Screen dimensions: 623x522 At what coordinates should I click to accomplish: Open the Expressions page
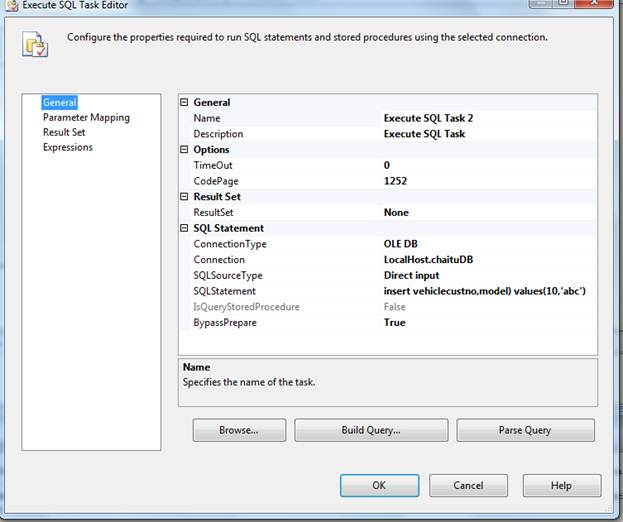tap(67, 147)
